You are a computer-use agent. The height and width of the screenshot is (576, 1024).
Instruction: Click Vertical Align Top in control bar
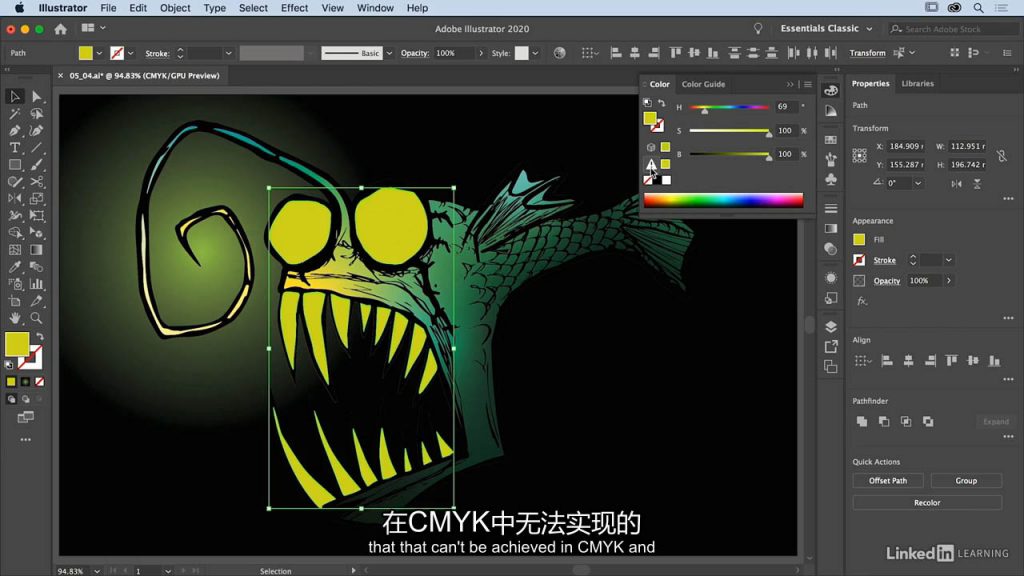pos(675,53)
